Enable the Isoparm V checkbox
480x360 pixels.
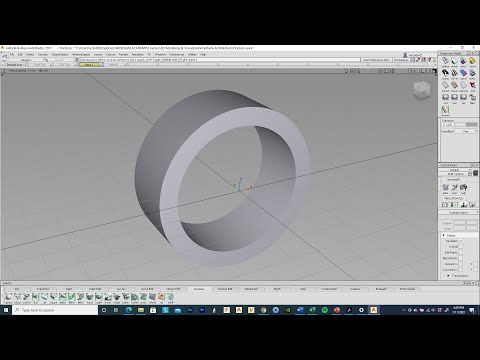pyautogui.click(x=475, y=264)
